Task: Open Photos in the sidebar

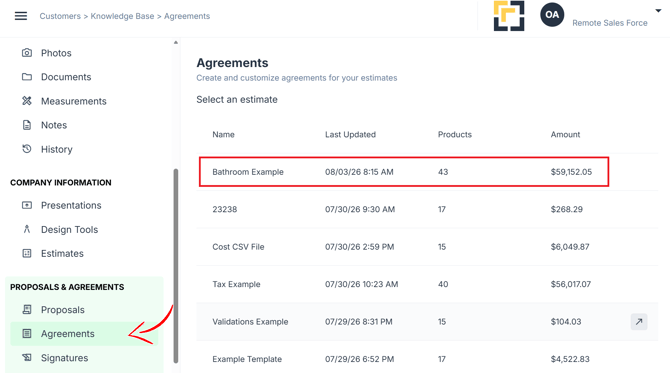Action: point(56,53)
